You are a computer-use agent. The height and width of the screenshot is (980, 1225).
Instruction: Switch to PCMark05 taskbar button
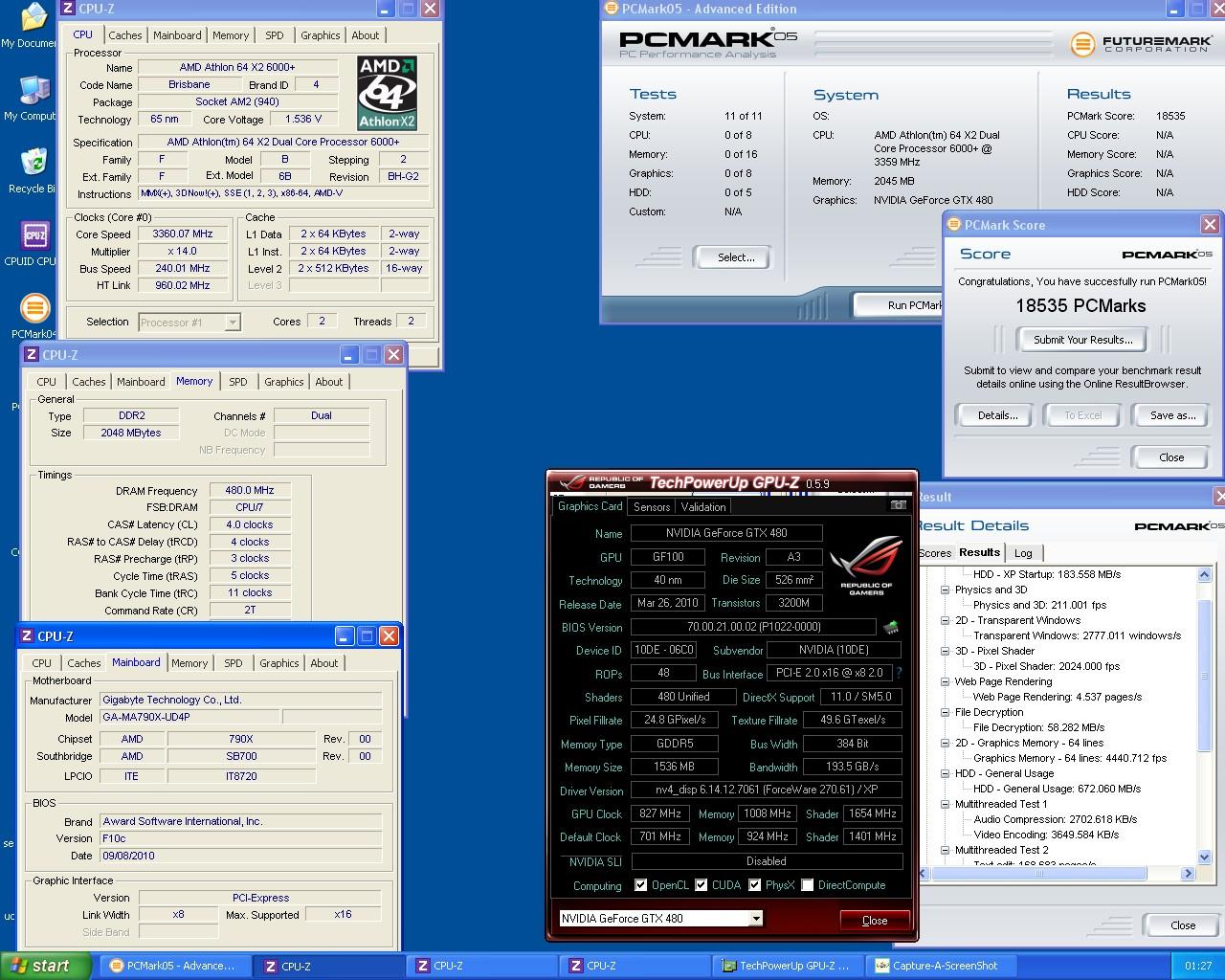tap(174, 966)
